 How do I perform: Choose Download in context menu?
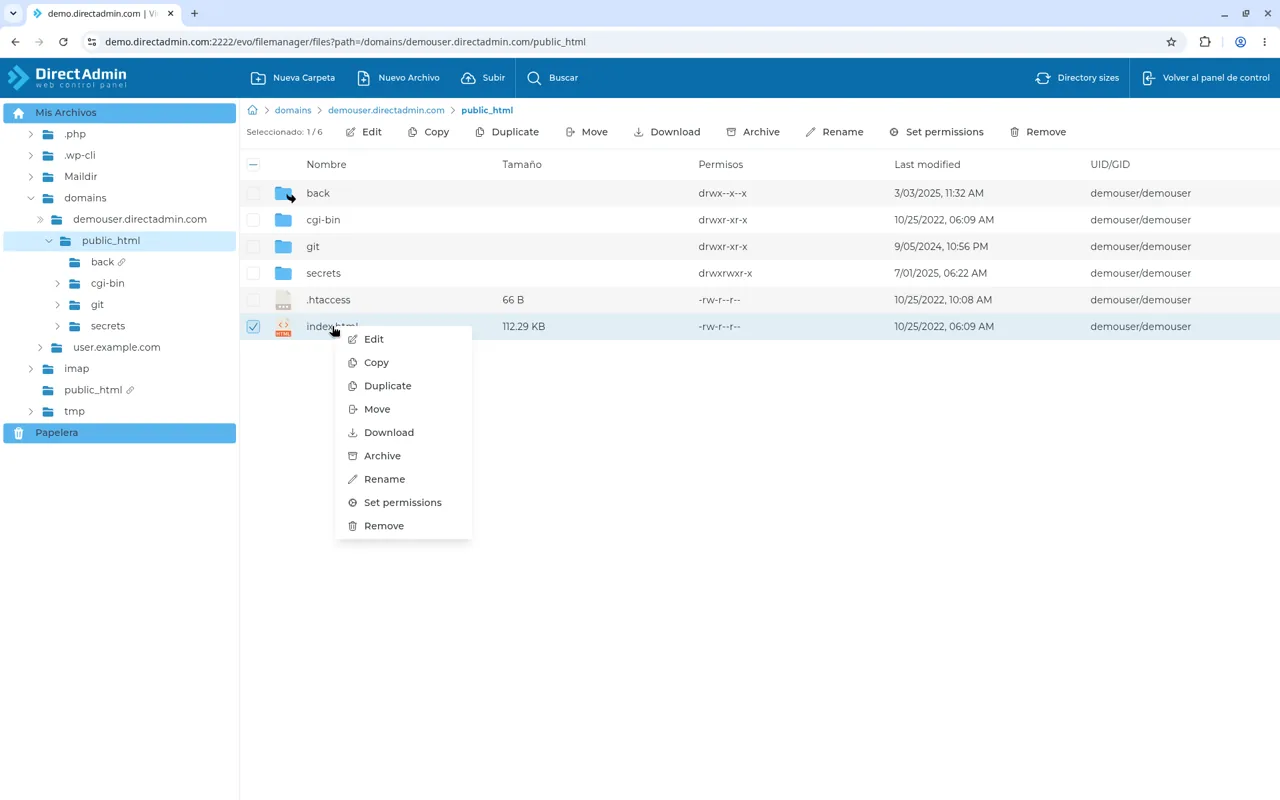click(403, 433)
